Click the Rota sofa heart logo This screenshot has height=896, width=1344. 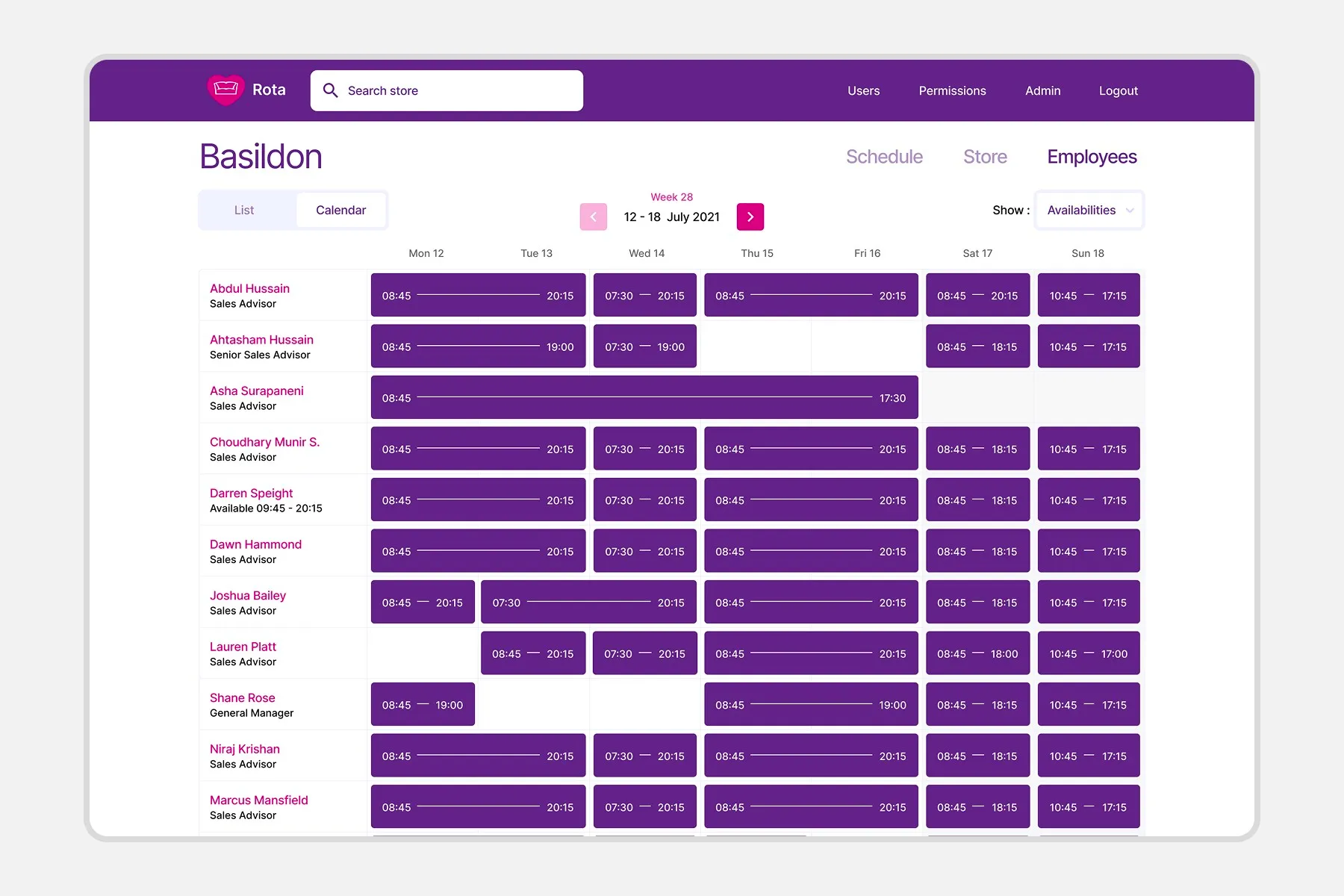[x=225, y=90]
